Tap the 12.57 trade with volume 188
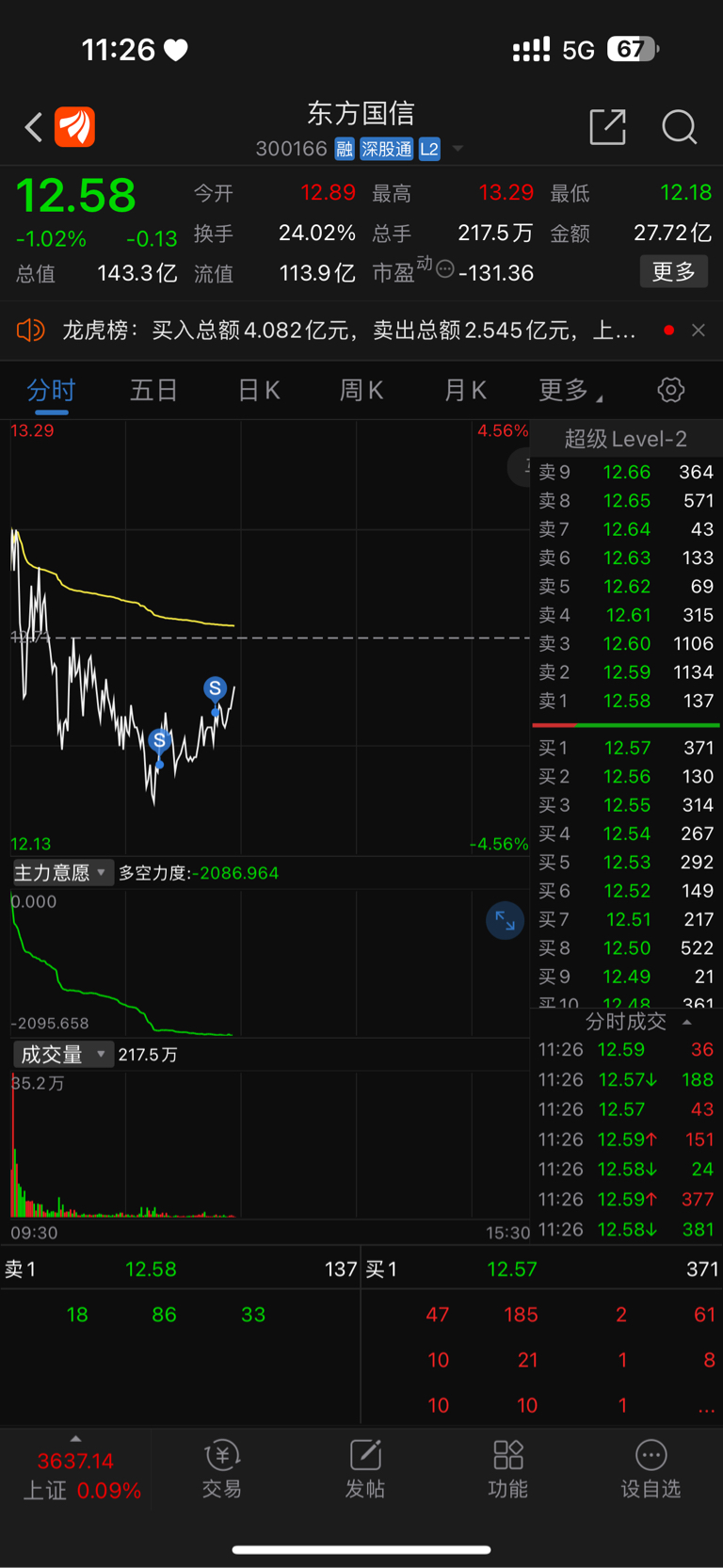Viewport: 723px width, 1568px height. tap(626, 1079)
